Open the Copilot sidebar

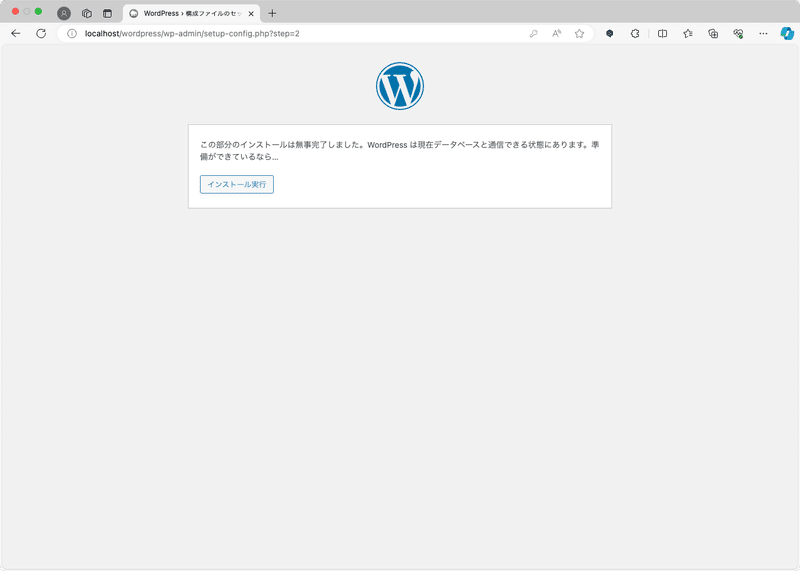(x=787, y=34)
